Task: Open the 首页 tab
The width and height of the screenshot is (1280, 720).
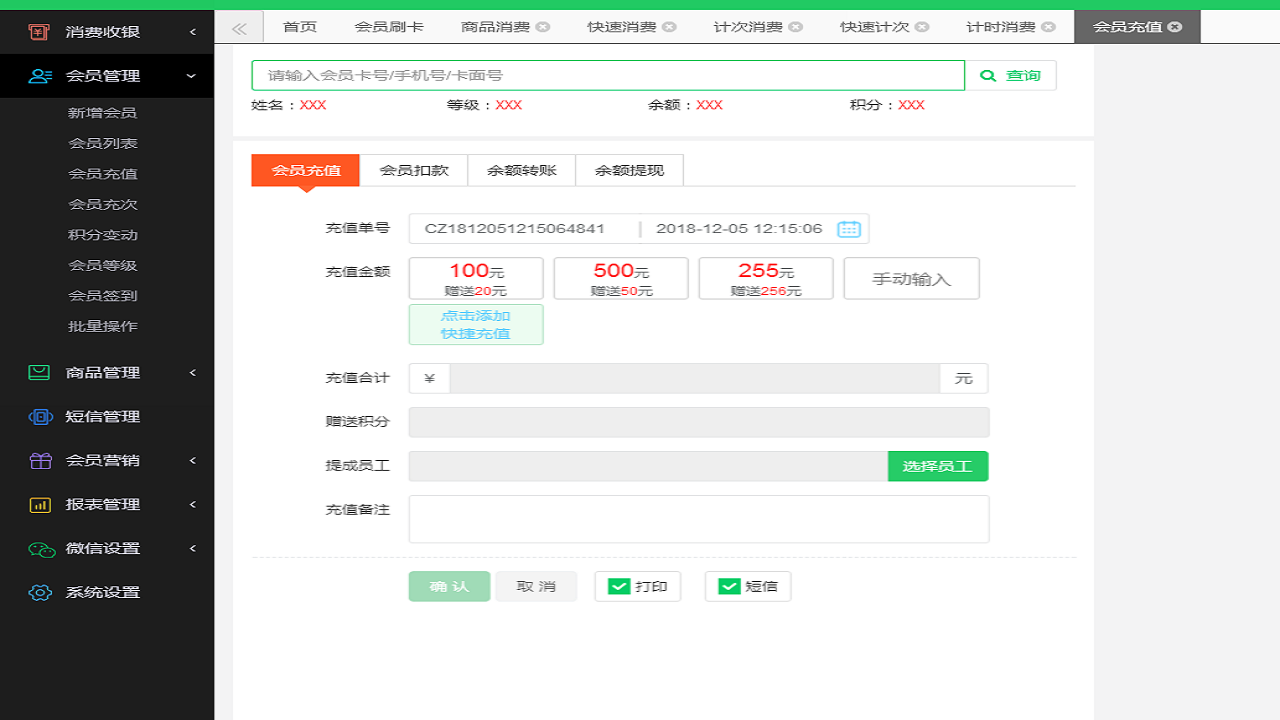Action: click(299, 27)
